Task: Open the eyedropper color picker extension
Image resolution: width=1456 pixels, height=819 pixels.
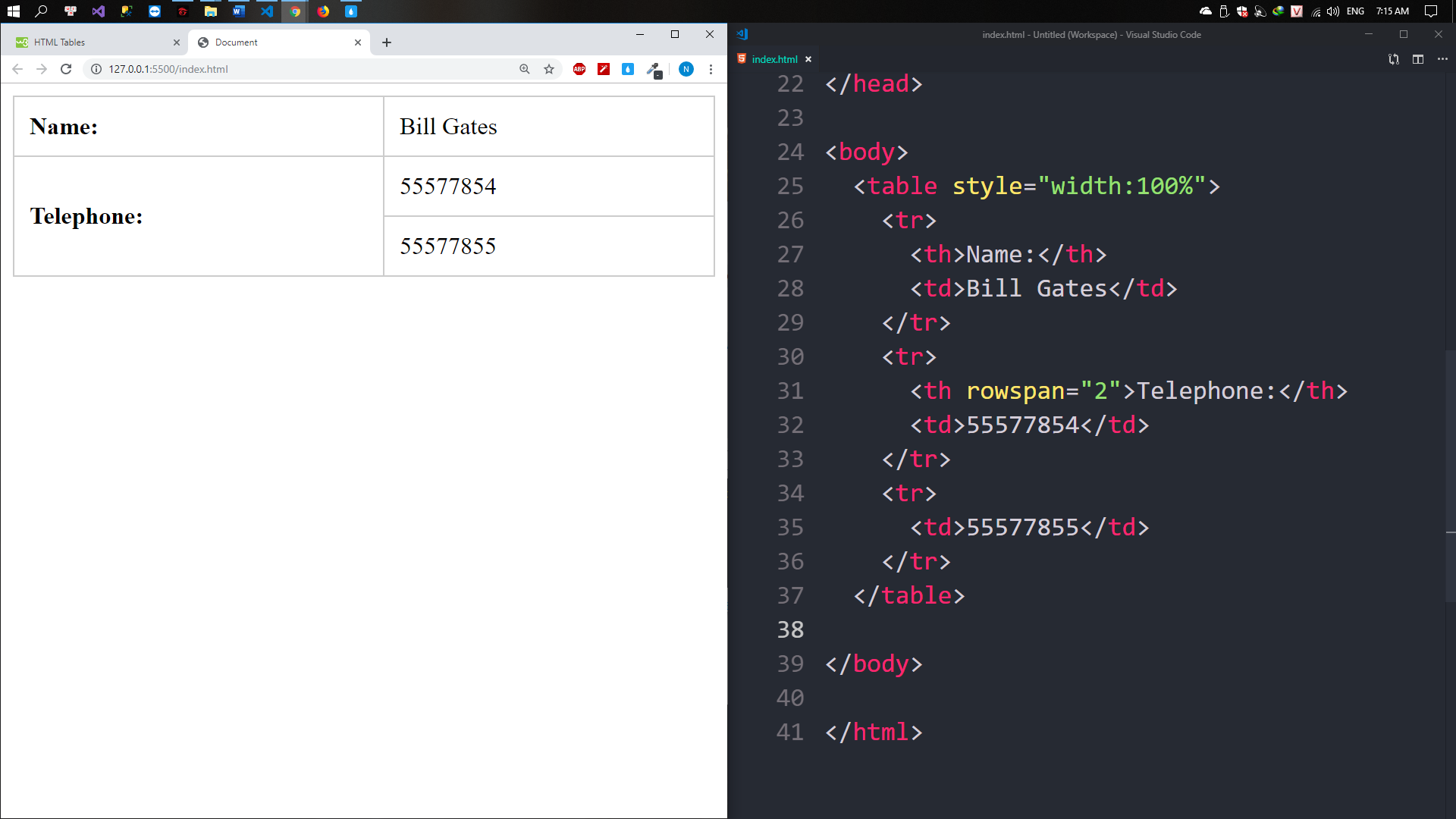Action: coord(653,69)
